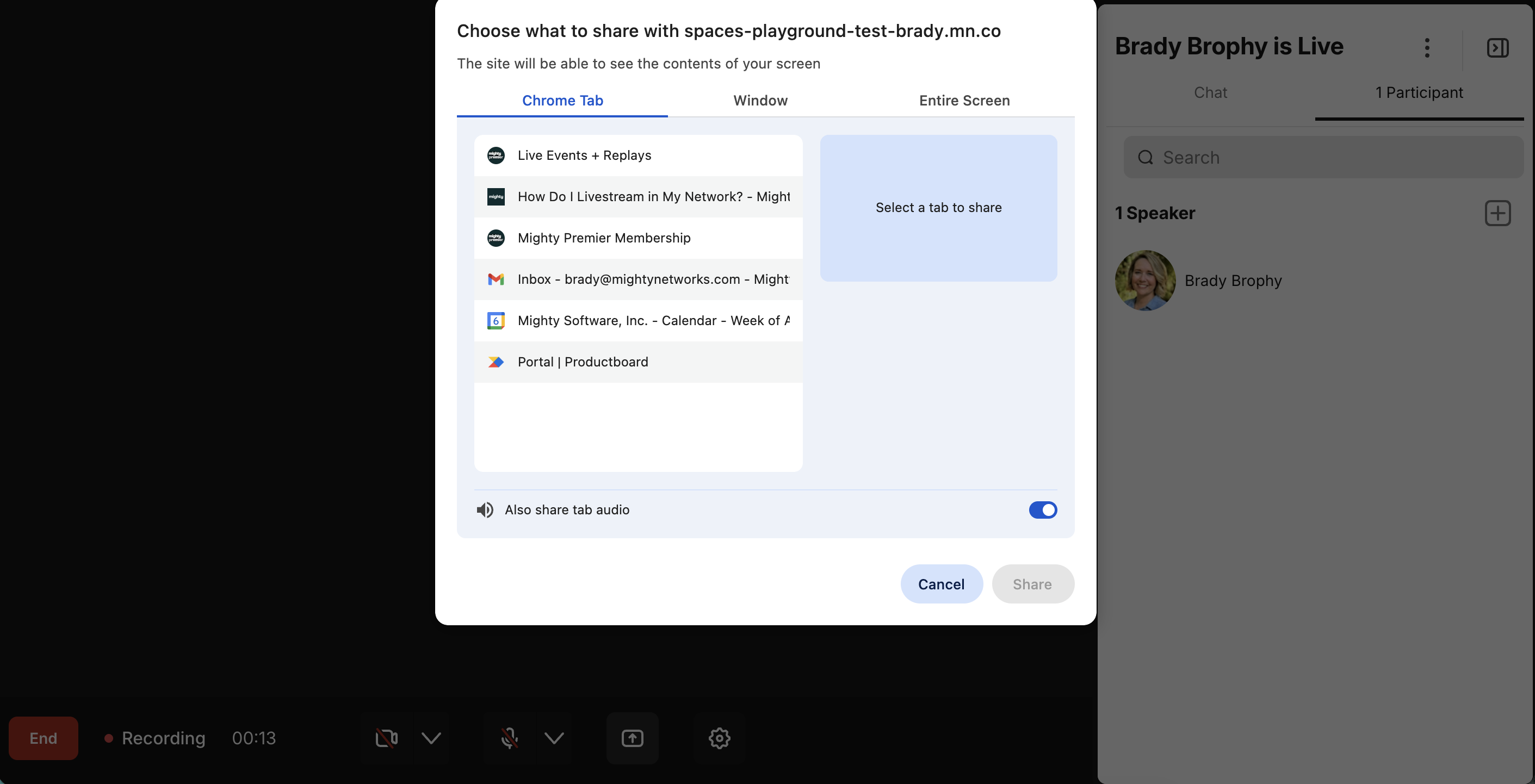This screenshot has height=784, width=1535.
Task: Click the Share button
Action: tap(1032, 584)
